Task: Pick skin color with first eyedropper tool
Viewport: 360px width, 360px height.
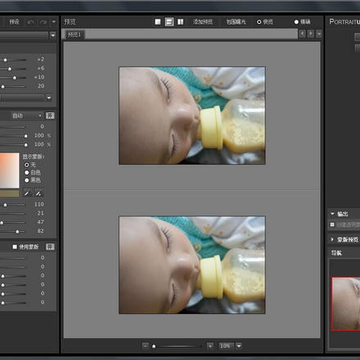Action: pos(28,193)
